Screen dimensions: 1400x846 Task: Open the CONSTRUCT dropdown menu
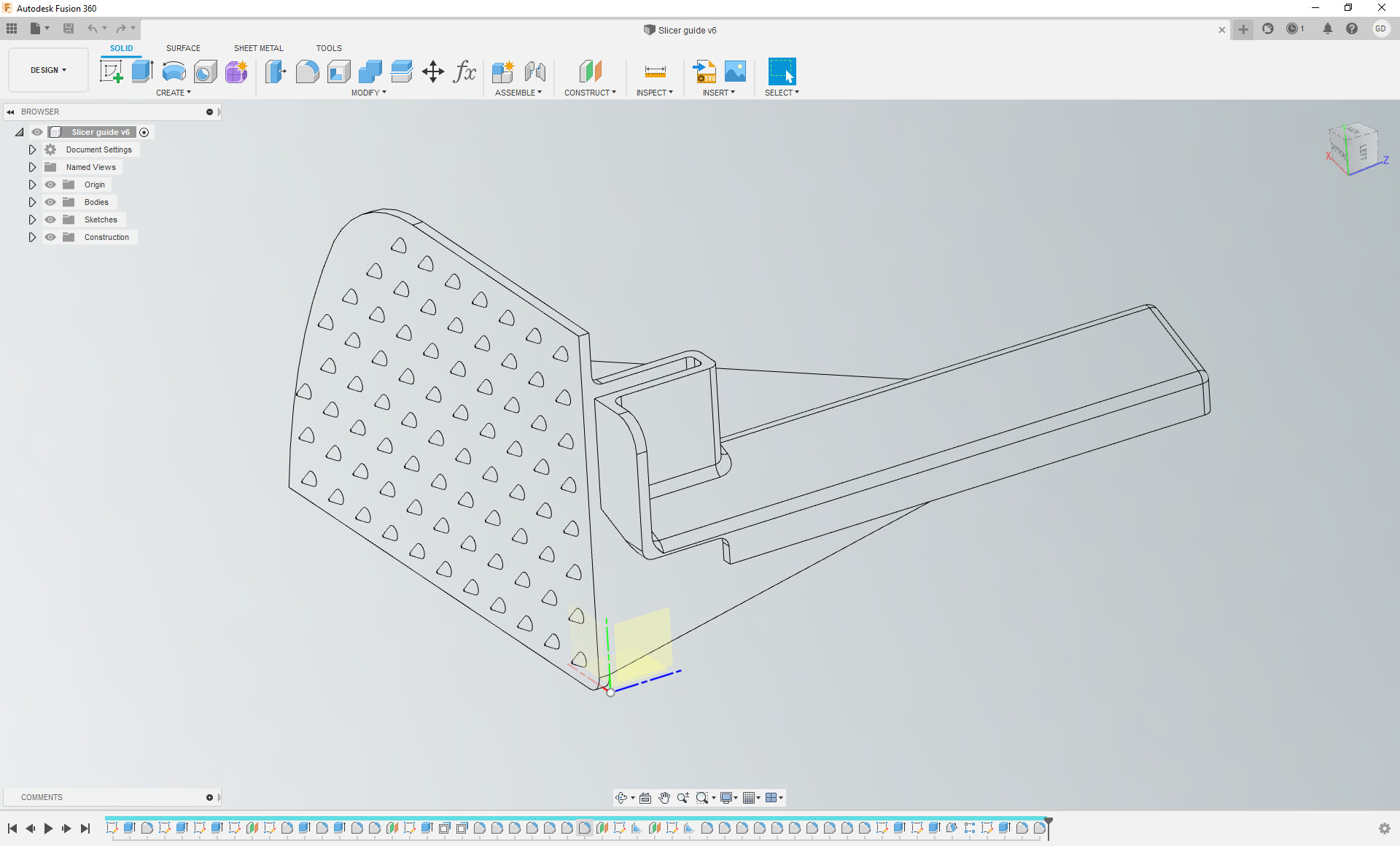click(x=590, y=93)
